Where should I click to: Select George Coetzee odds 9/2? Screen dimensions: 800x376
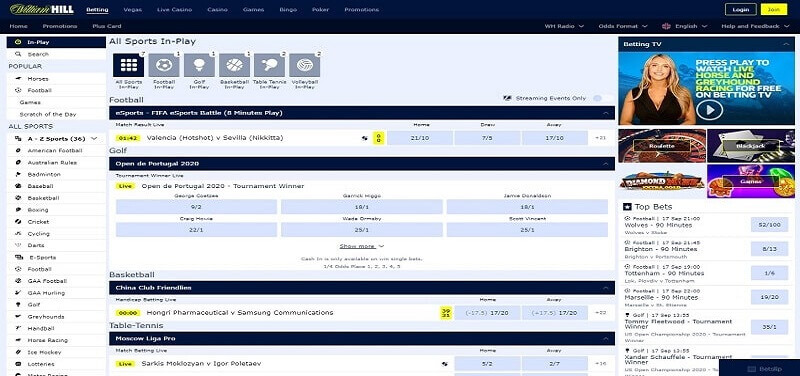pos(196,207)
